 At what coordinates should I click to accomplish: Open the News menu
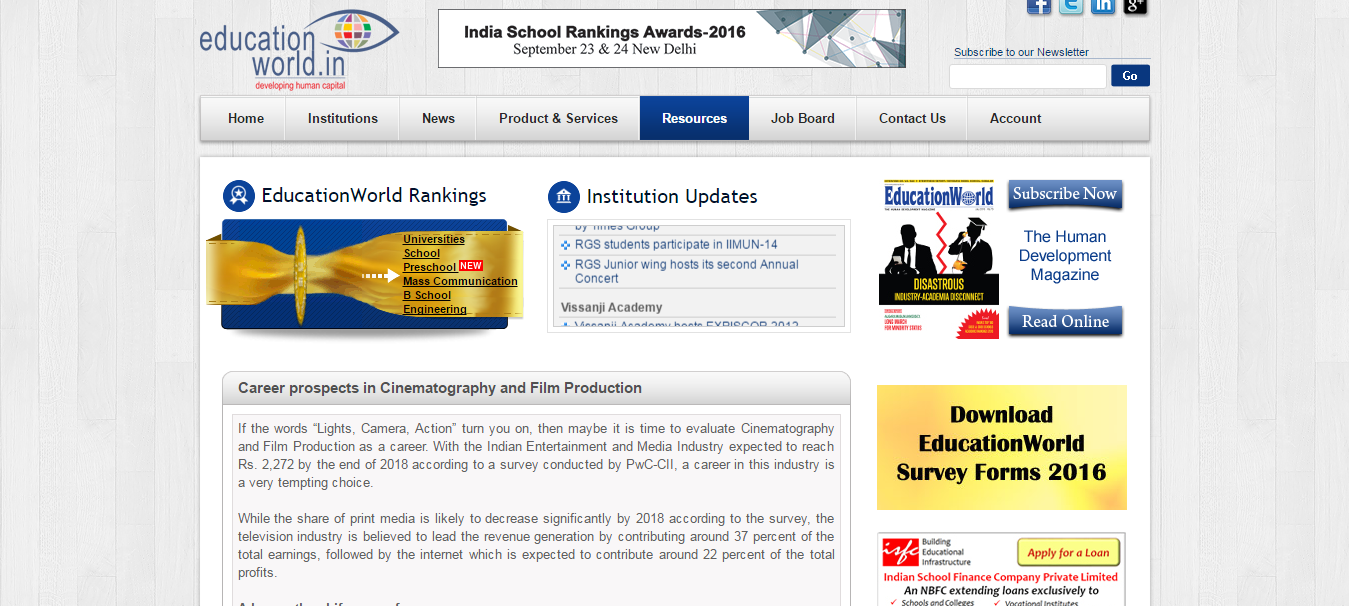point(438,118)
